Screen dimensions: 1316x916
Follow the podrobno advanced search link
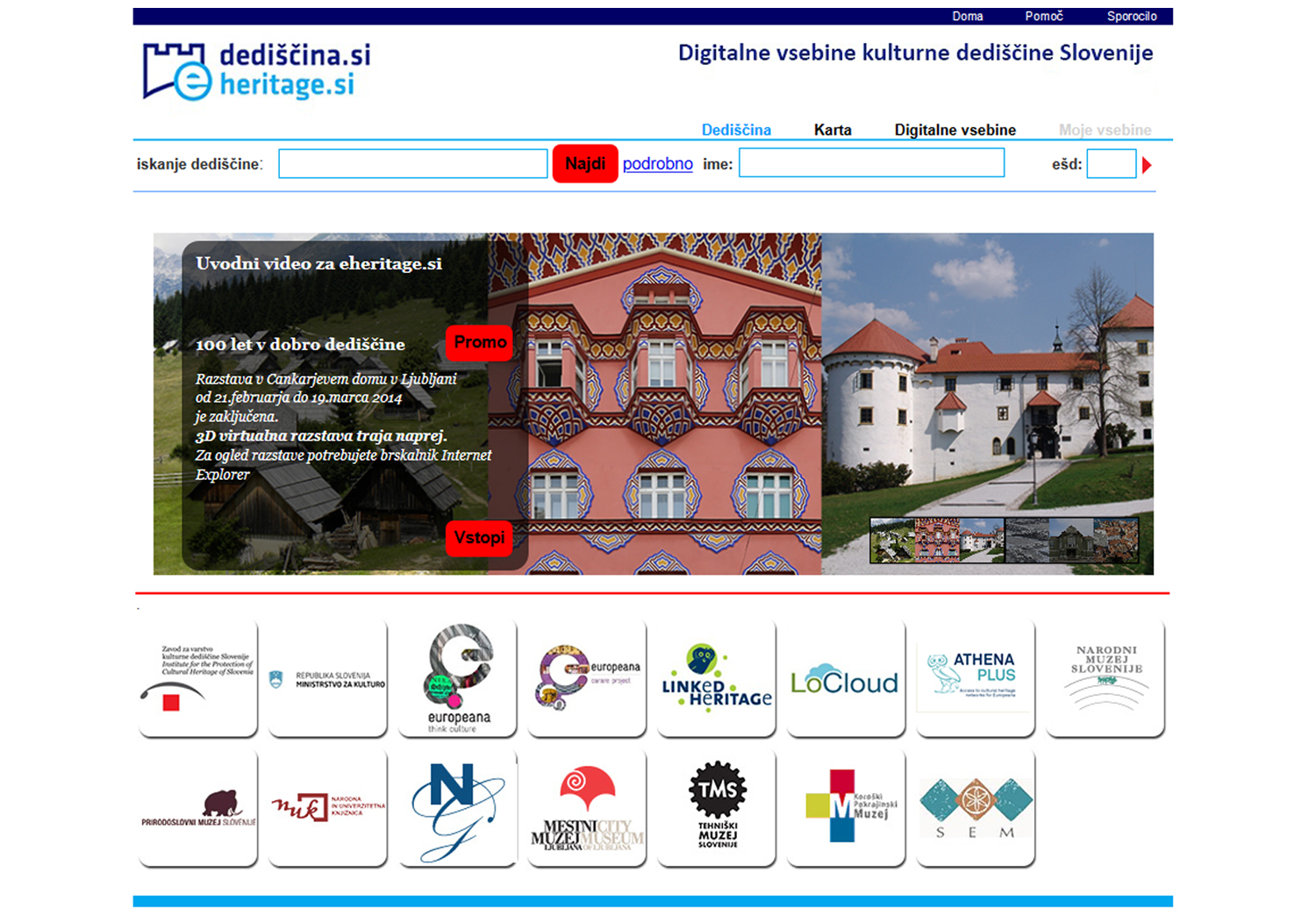click(657, 164)
